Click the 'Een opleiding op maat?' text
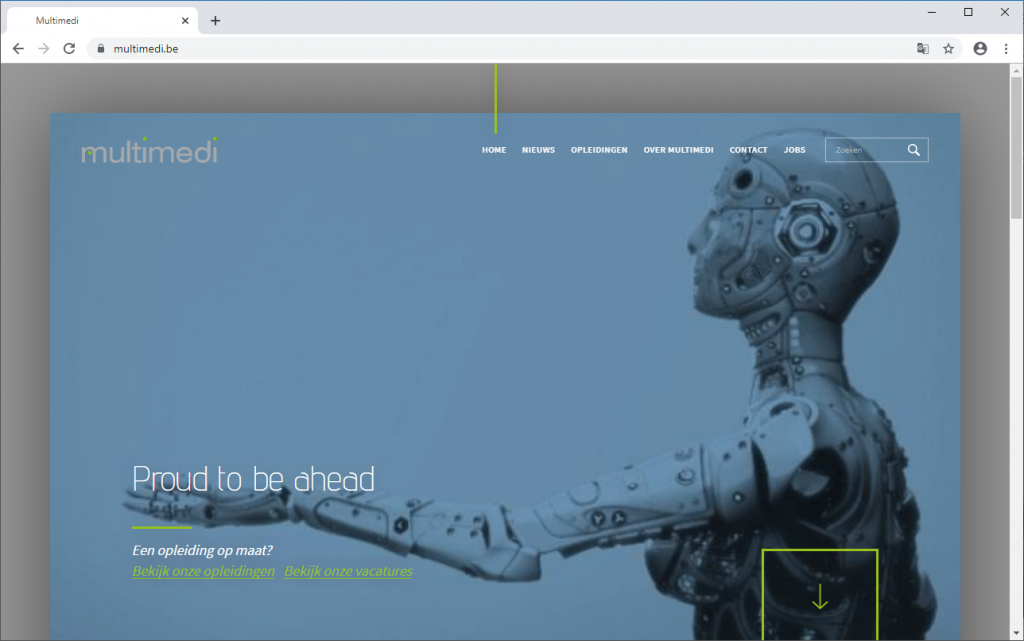The width and height of the screenshot is (1024, 641). (x=202, y=550)
